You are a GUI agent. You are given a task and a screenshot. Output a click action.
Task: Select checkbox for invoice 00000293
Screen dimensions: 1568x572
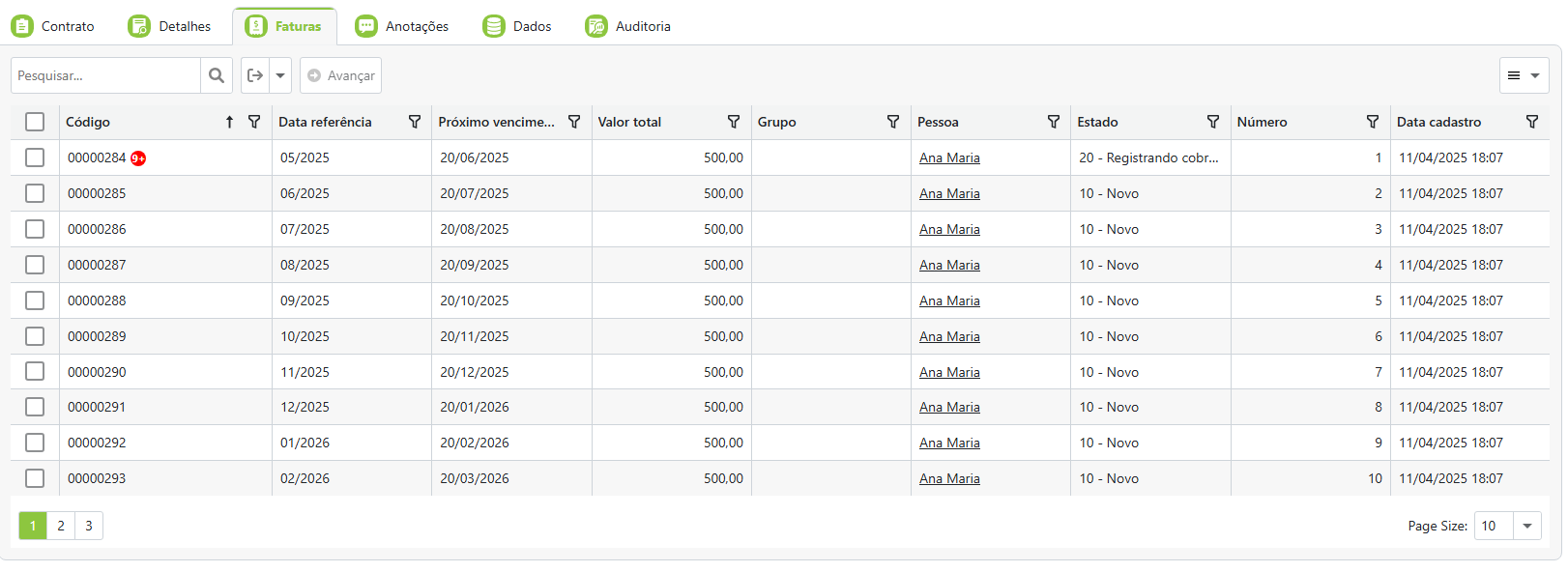click(35, 478)
